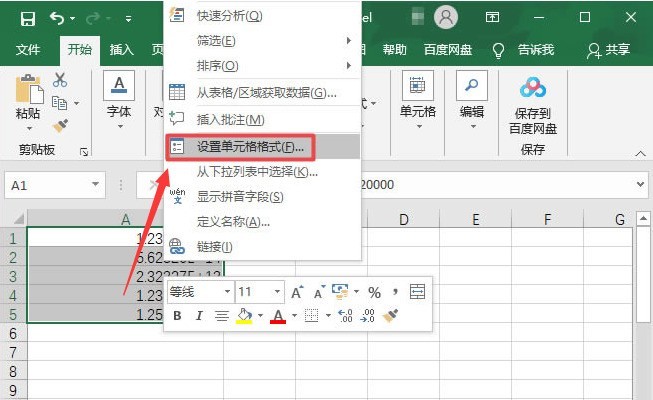Click the yellow fill color swatch

click(243, 316)
